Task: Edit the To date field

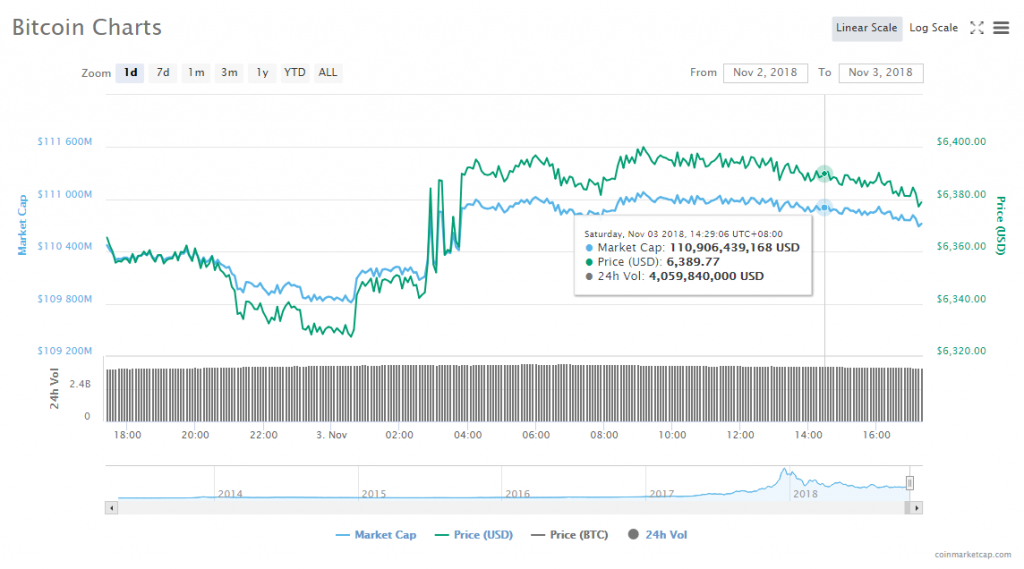Action: (x=881, y=73)
